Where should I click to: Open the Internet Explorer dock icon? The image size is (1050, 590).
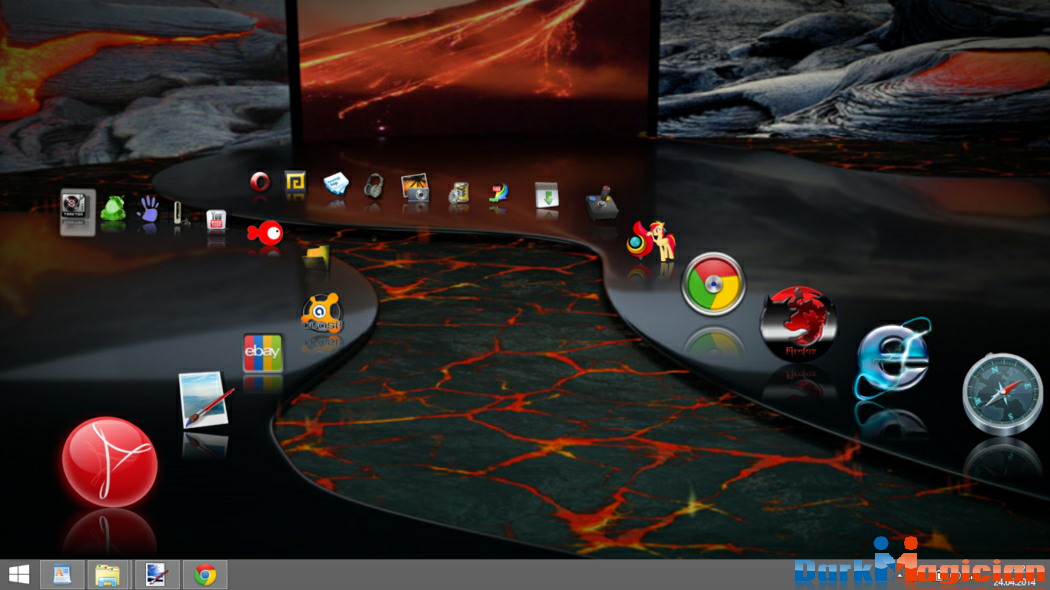coord(893,358)
